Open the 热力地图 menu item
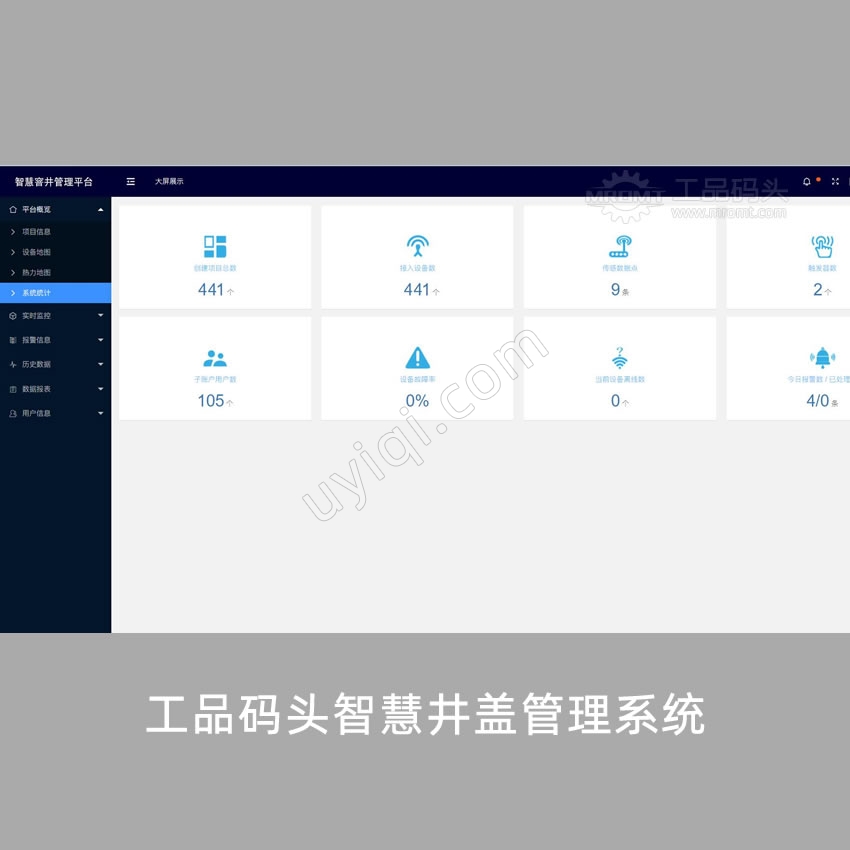 point(55,273)
